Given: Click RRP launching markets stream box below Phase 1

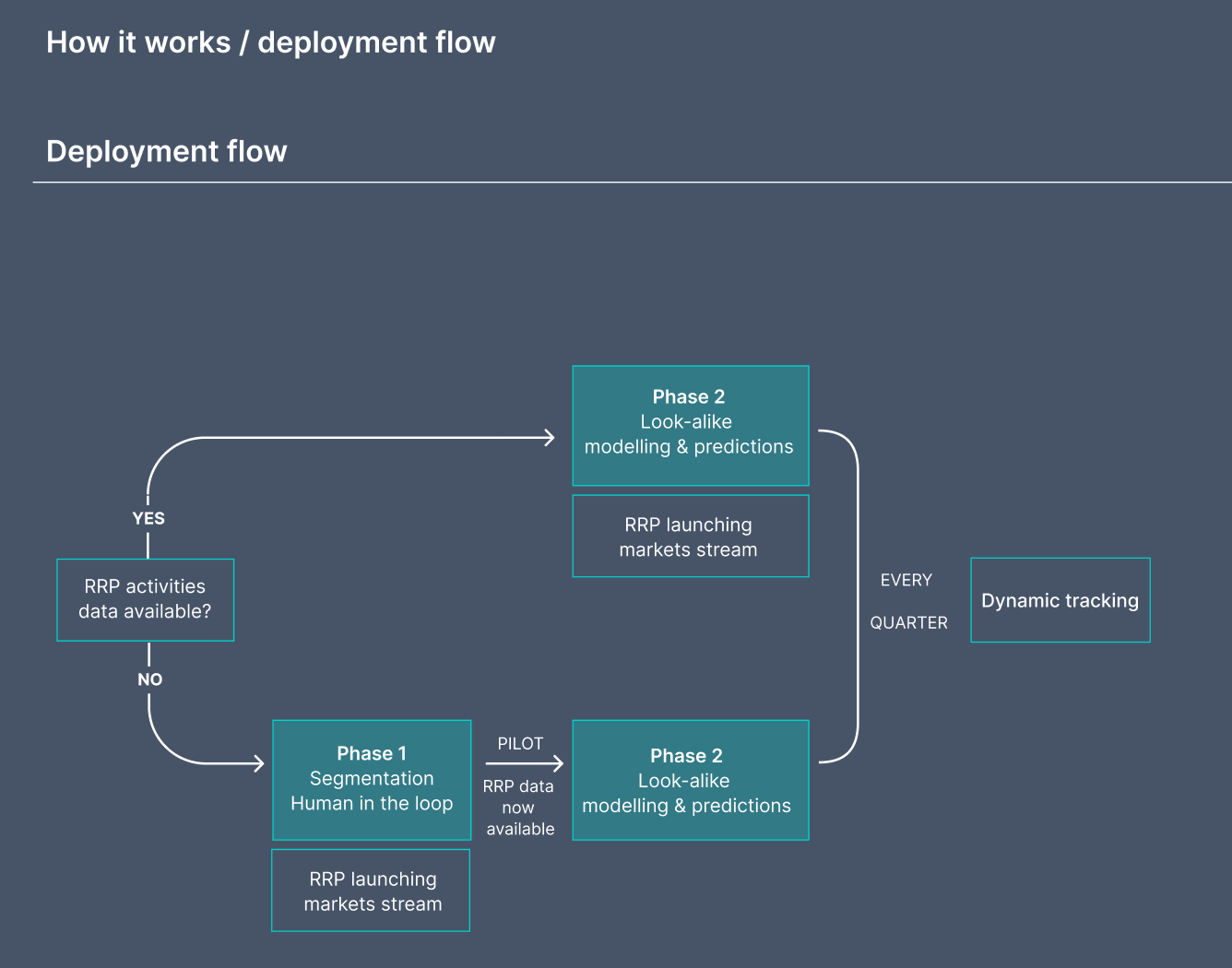Looking at the screenshot, I should (371, 891).
